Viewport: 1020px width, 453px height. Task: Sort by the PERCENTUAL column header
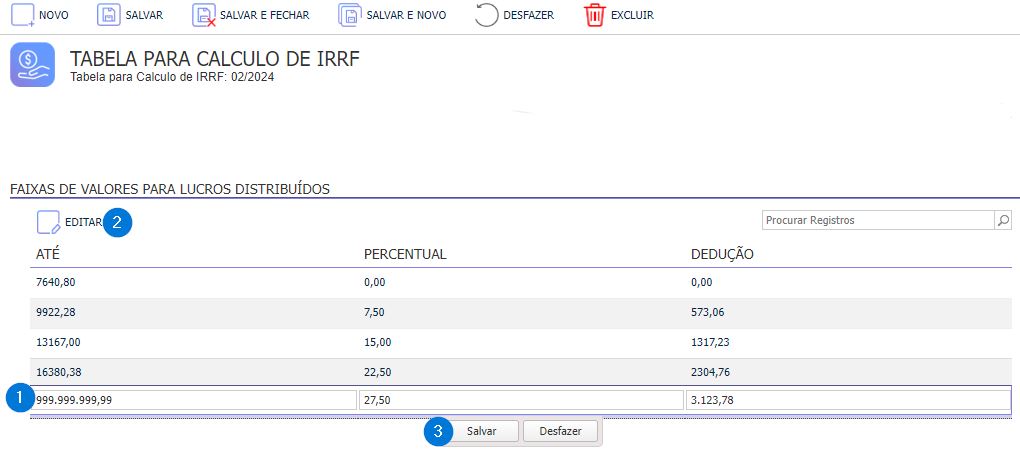405,254
